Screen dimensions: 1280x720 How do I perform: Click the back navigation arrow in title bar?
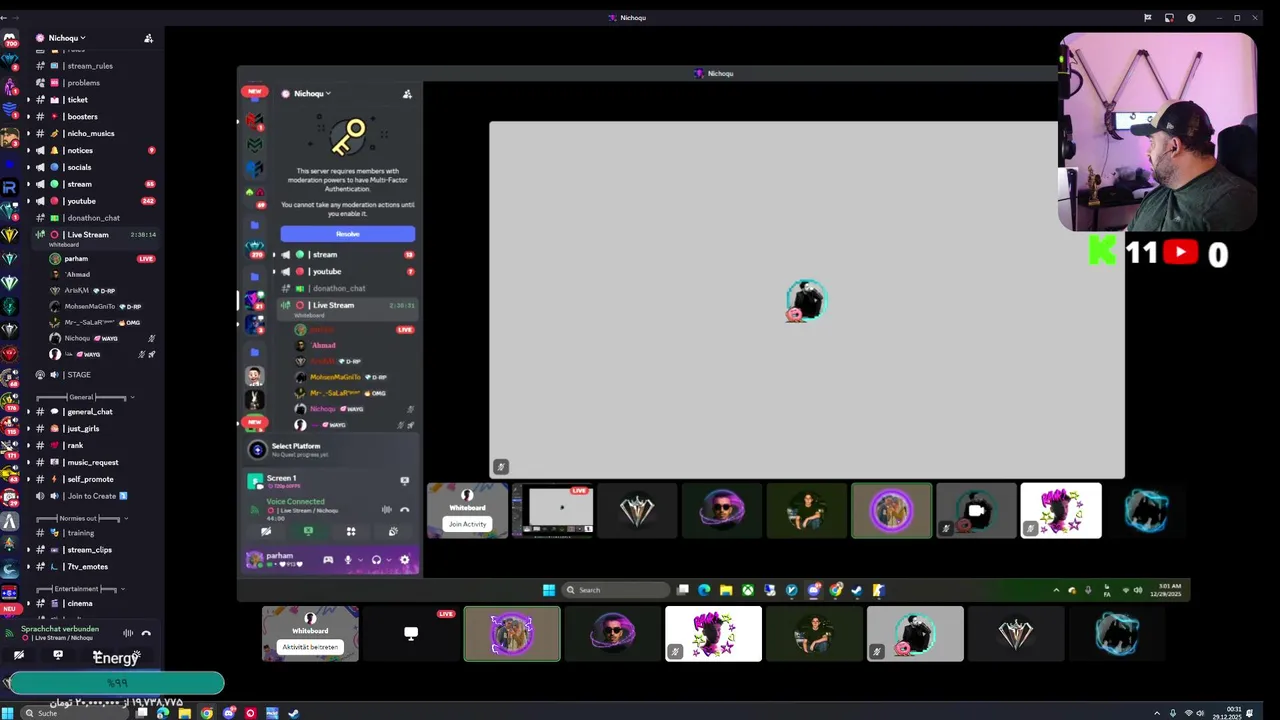pyautogui.click(x=4, y=18)
